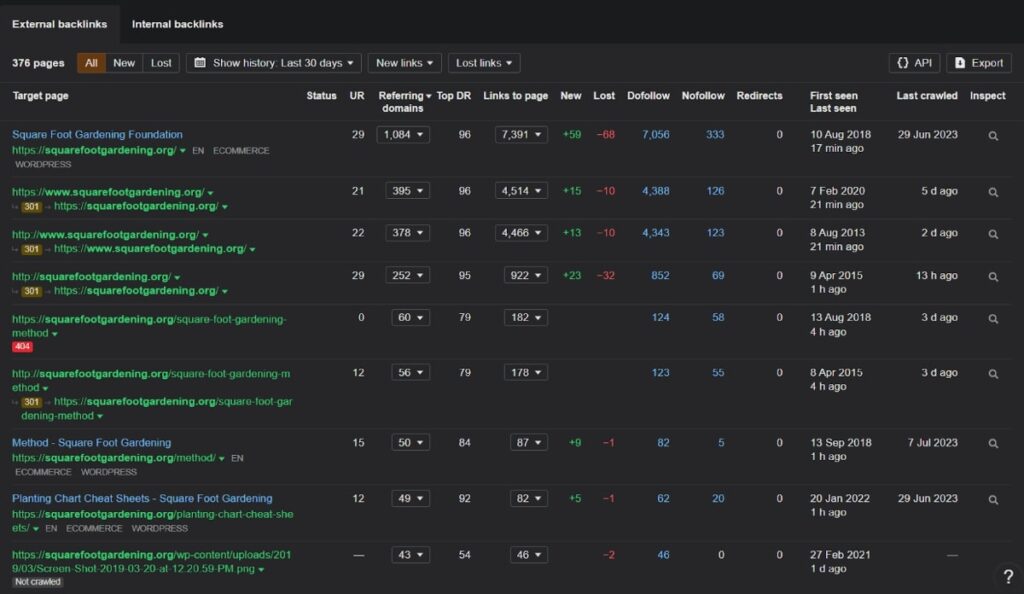Expand the 46 links to page dropdown
Screen dimensions: 1024x594
[529, 555]
